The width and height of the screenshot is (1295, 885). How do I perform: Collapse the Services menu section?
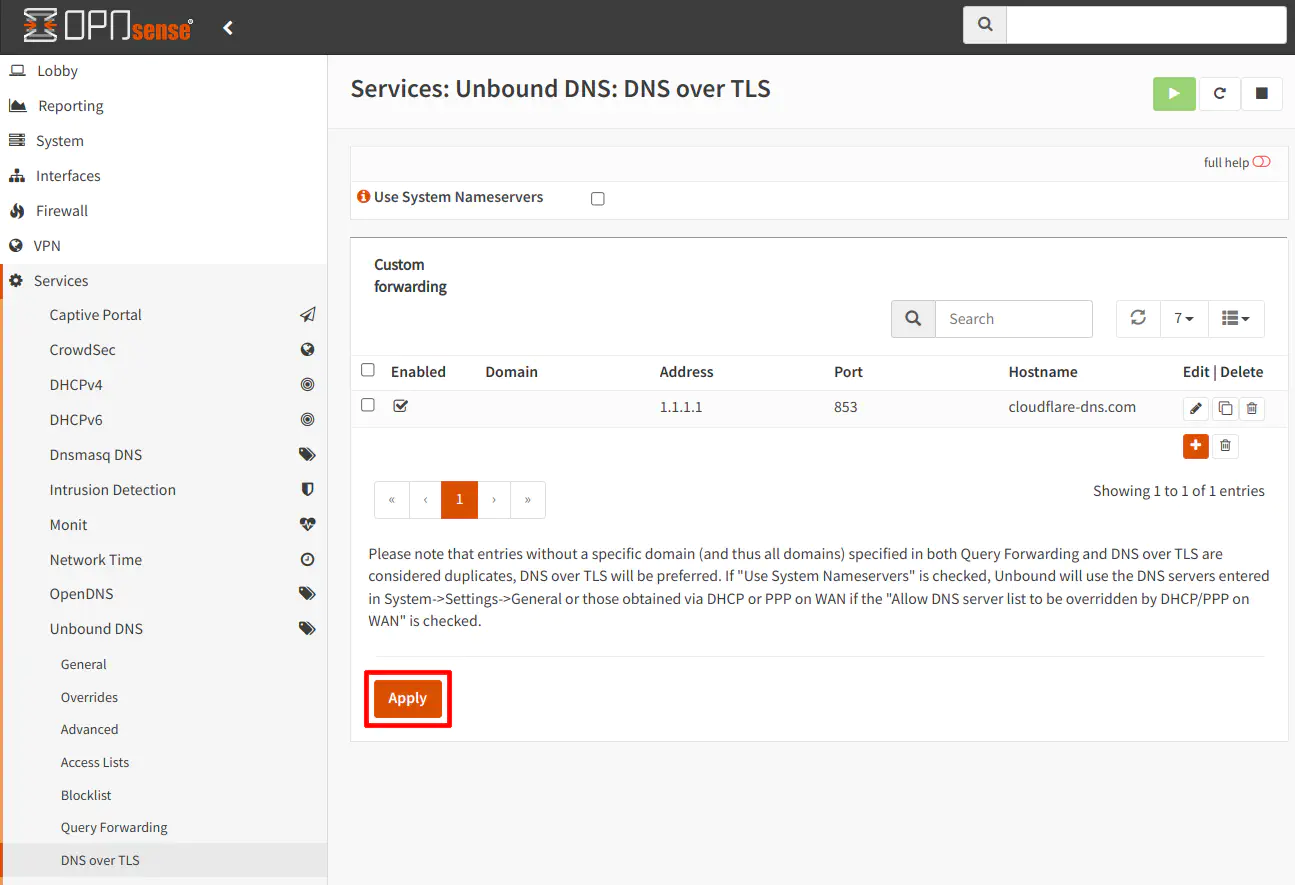[61, 281]
